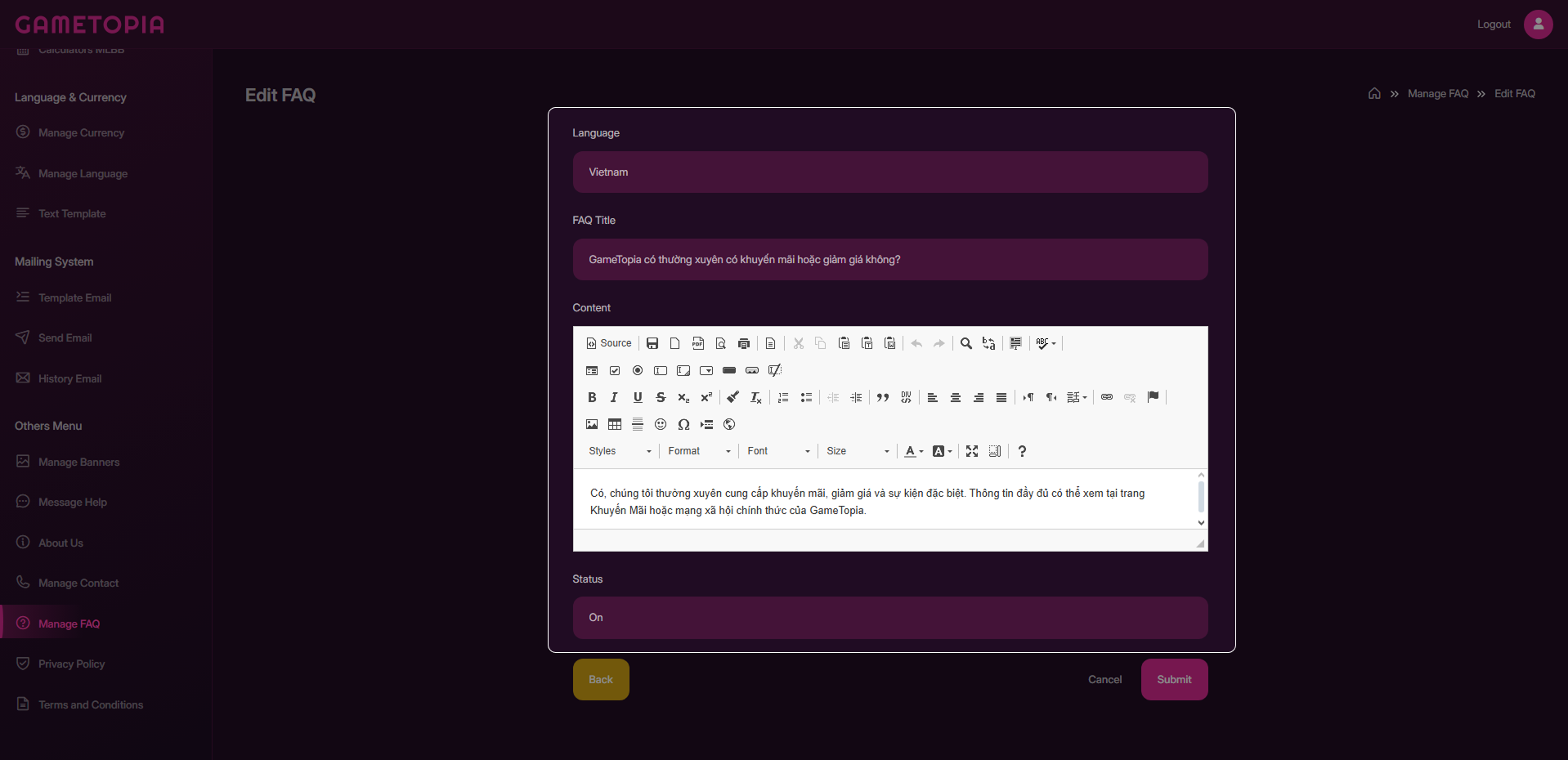Open the Size dropdown
Viewport: 1568px width, 760px height.
pyautogui.click(x=858, y=451)
